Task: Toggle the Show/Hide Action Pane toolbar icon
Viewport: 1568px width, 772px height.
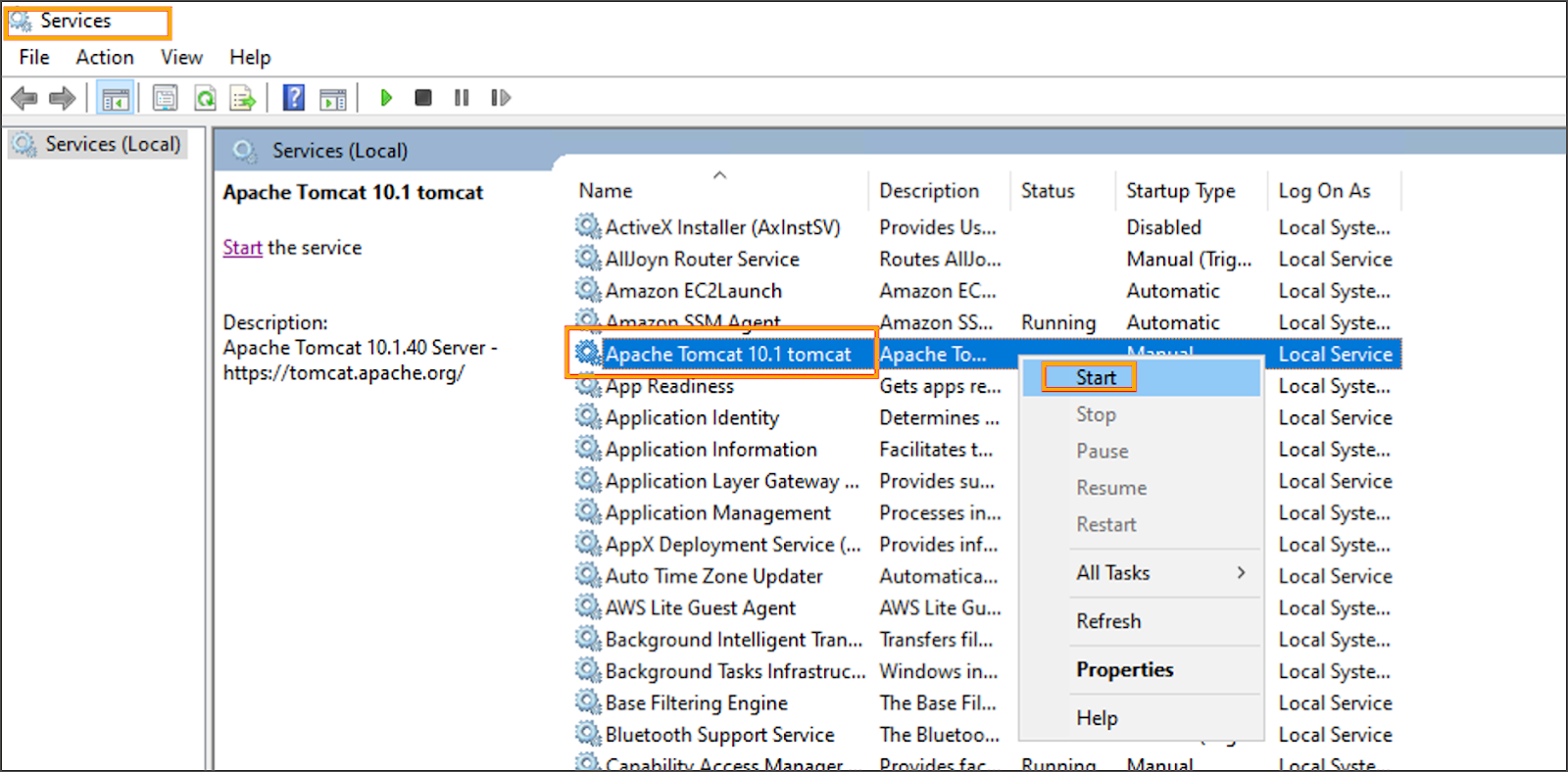Action: point(333,98)
